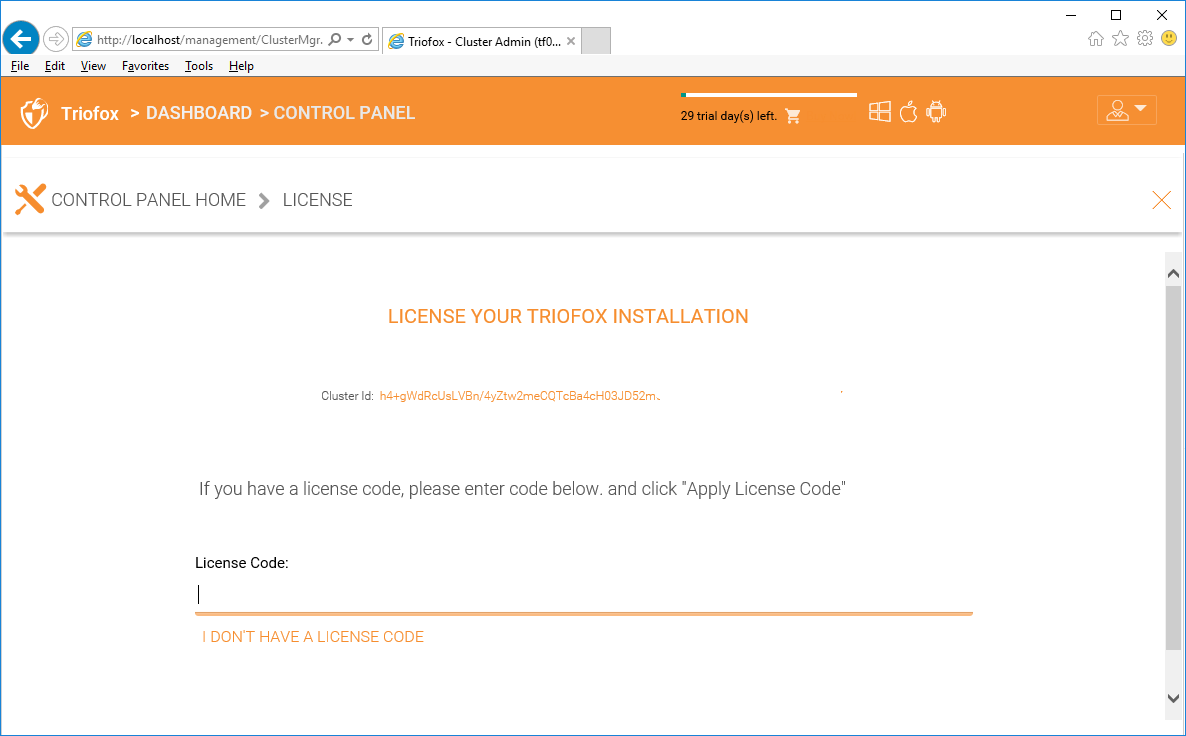Open the Help menu
1186x736 pixels.
(241, 66)
